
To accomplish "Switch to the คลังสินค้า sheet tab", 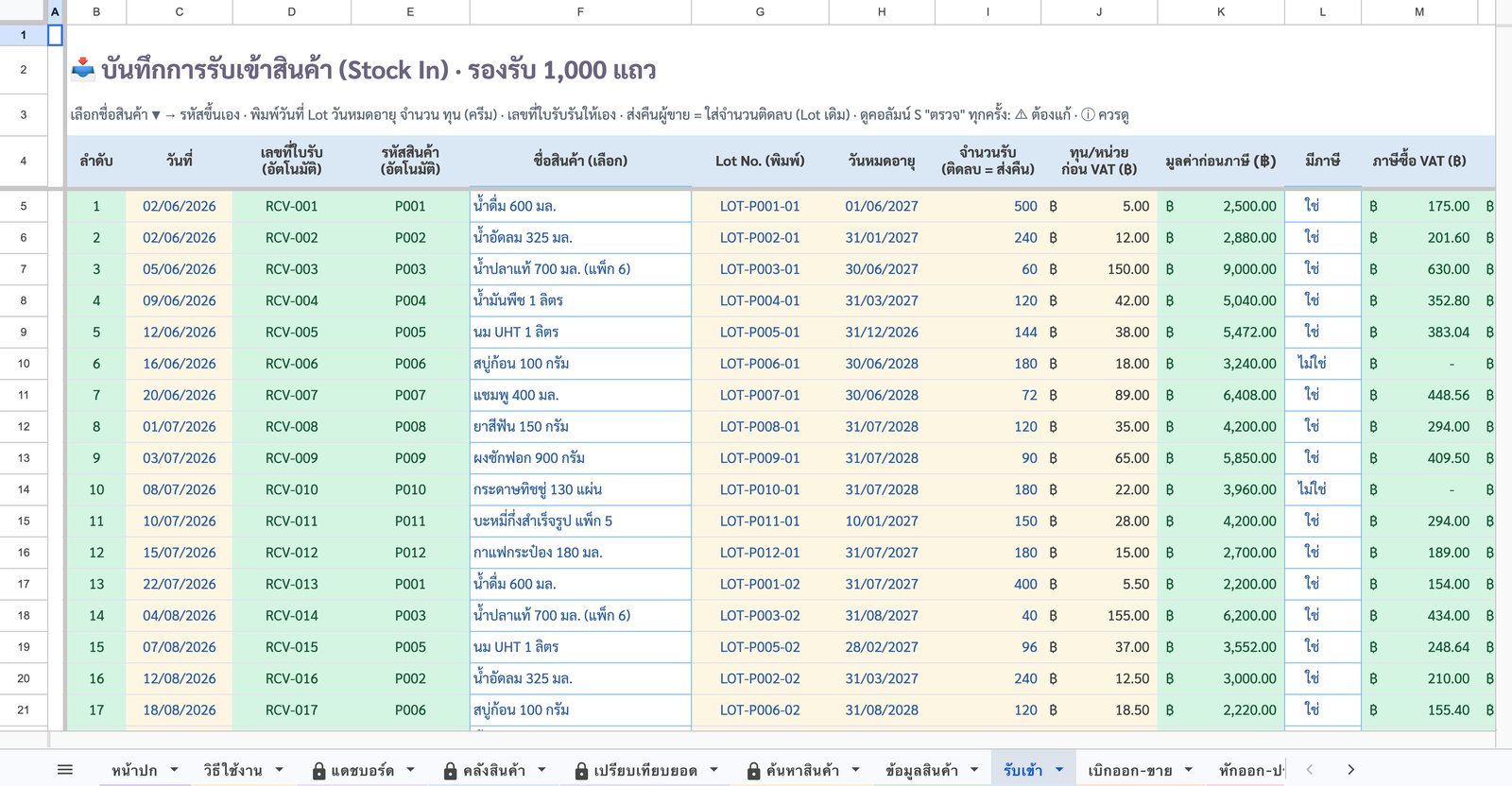I will point(494,770).
